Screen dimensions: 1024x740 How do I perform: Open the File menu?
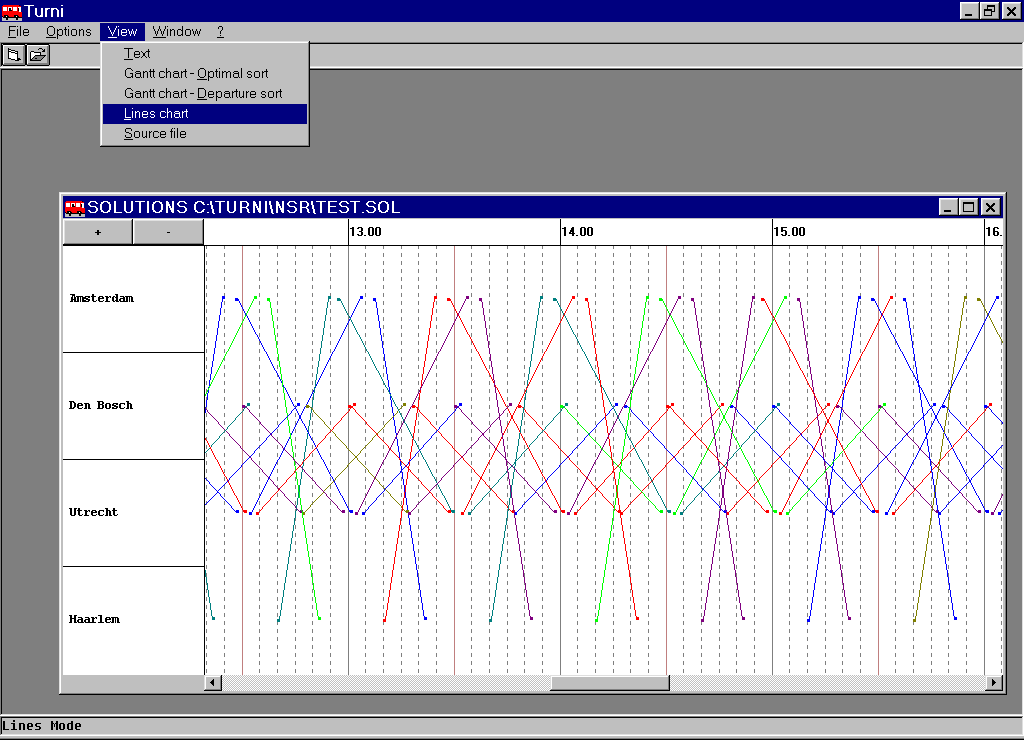tap(19, 31)
